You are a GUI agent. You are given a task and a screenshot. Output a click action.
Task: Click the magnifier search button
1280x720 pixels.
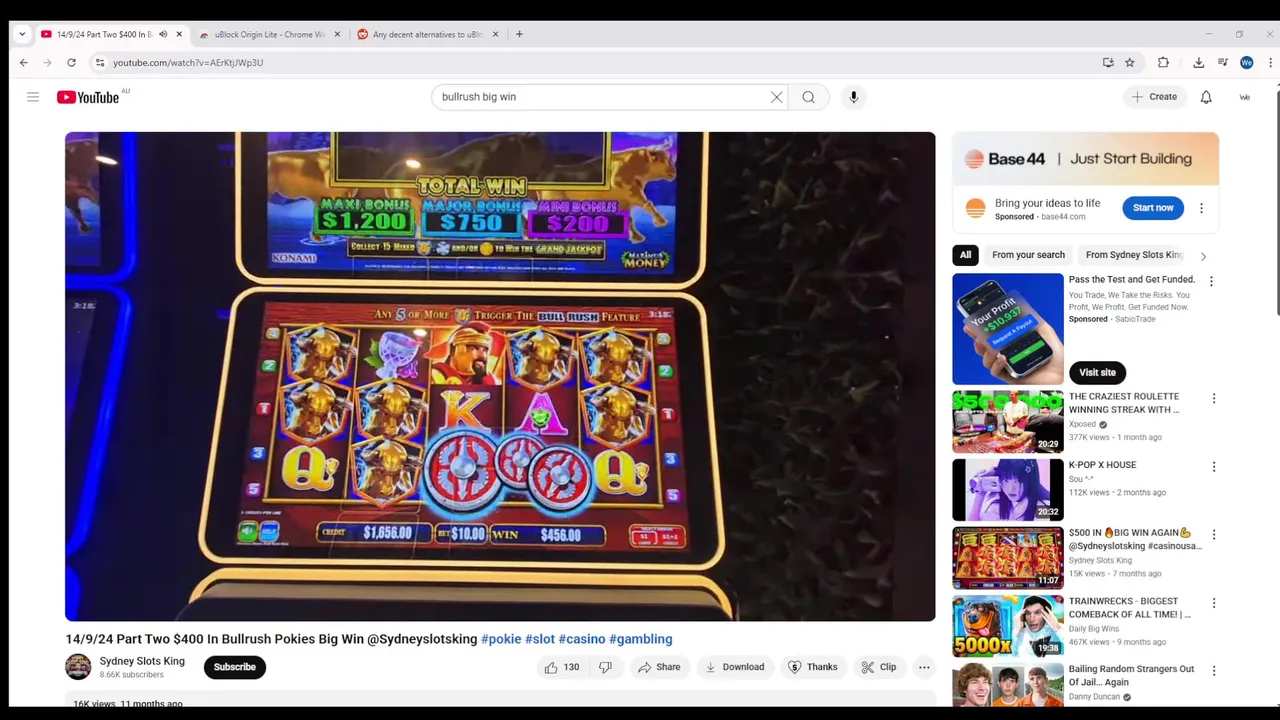point(808,97)
